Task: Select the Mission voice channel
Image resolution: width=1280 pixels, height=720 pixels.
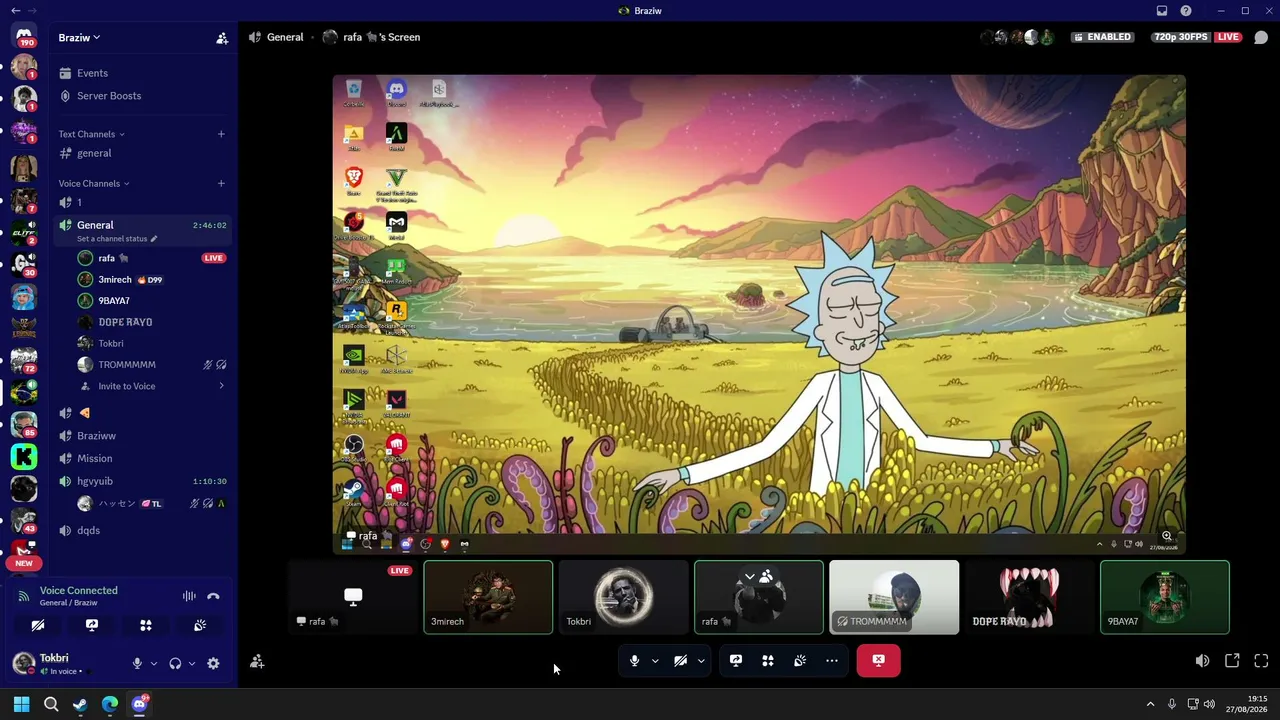Action: pyautogui.click(x=144, y=459)
